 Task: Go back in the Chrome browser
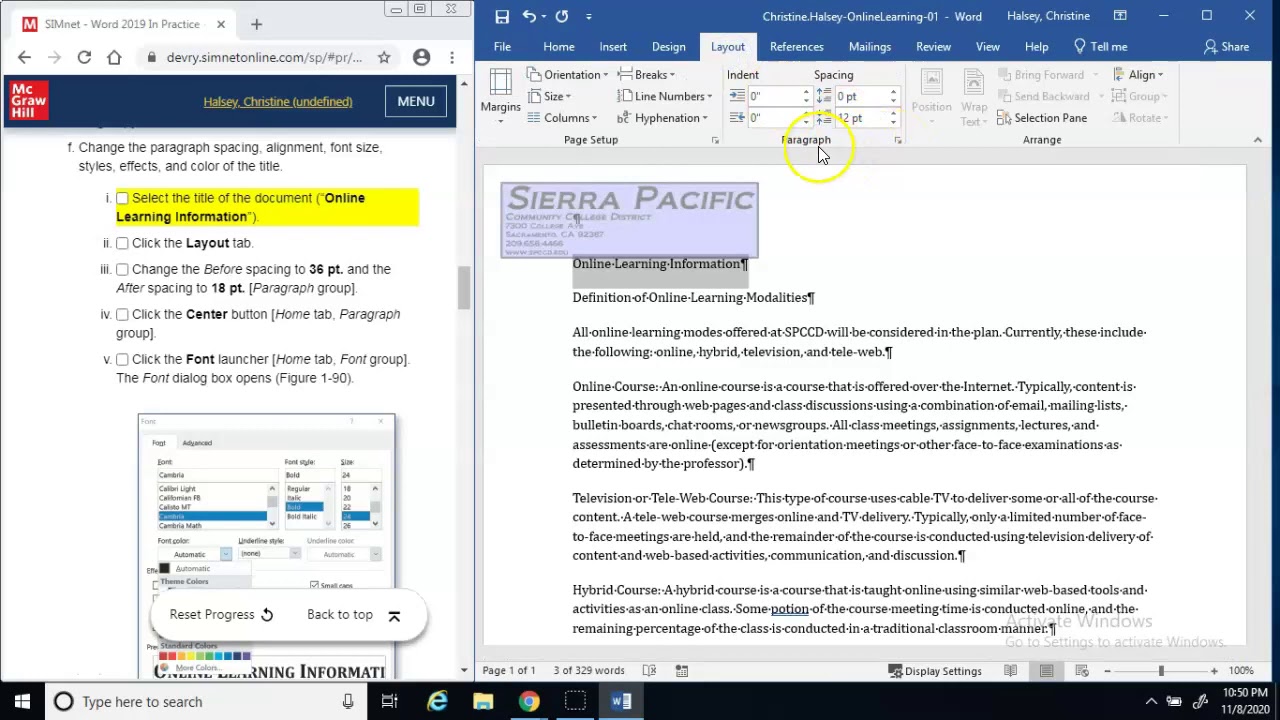(x=24, y=58)
